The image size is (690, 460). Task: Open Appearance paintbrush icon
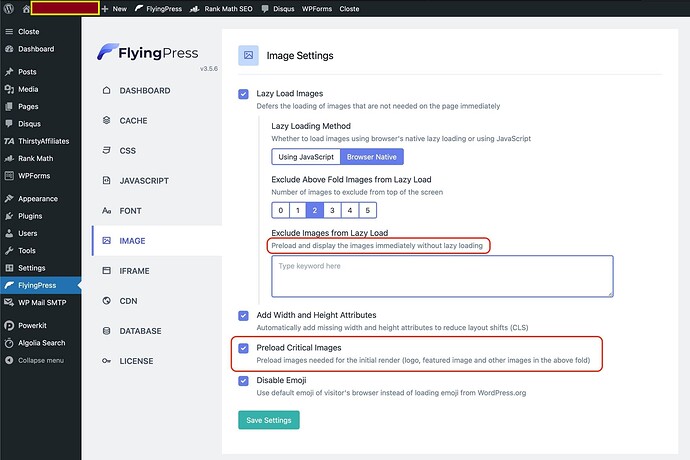(9, 199)
